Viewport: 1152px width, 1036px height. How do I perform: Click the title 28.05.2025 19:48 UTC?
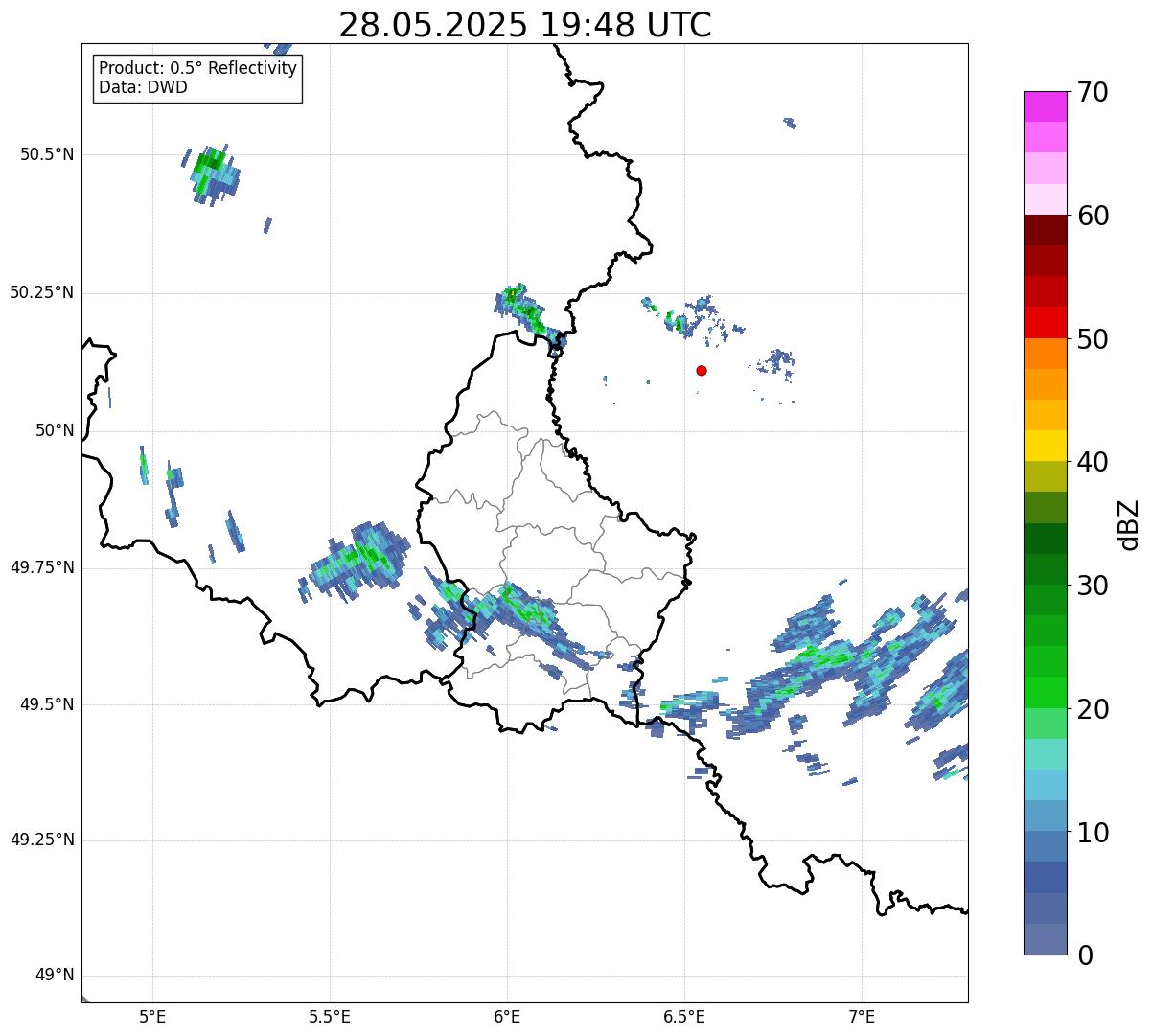525,25
